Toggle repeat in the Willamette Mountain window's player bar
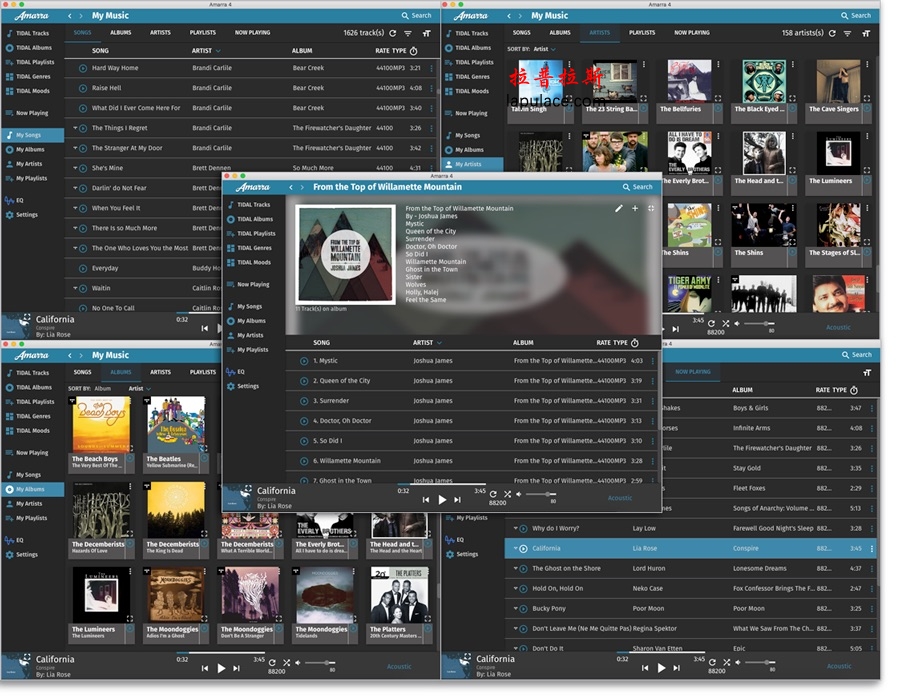The image size is (900, 700). coord(493,494)
